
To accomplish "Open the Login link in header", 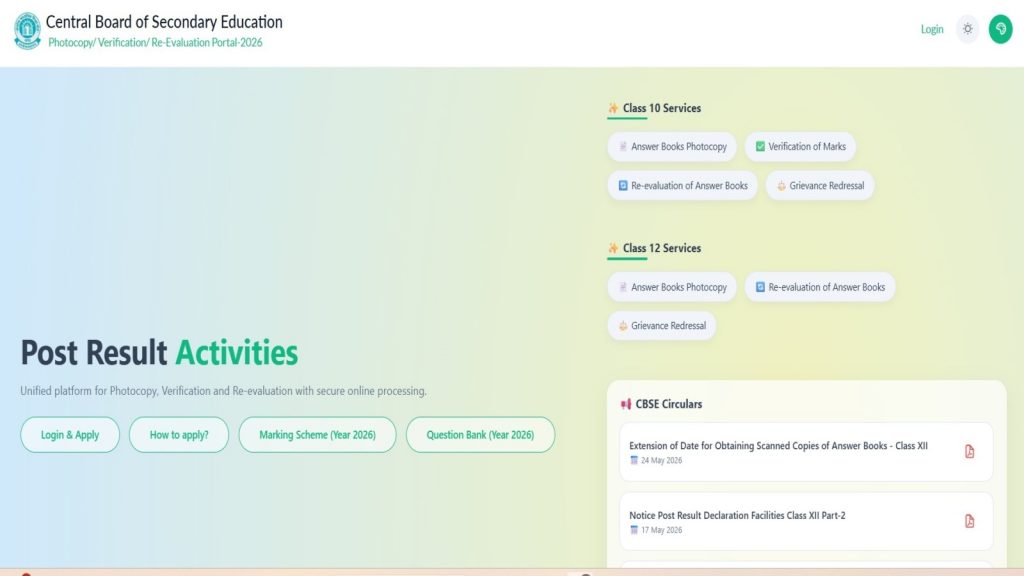I will 932,29.
